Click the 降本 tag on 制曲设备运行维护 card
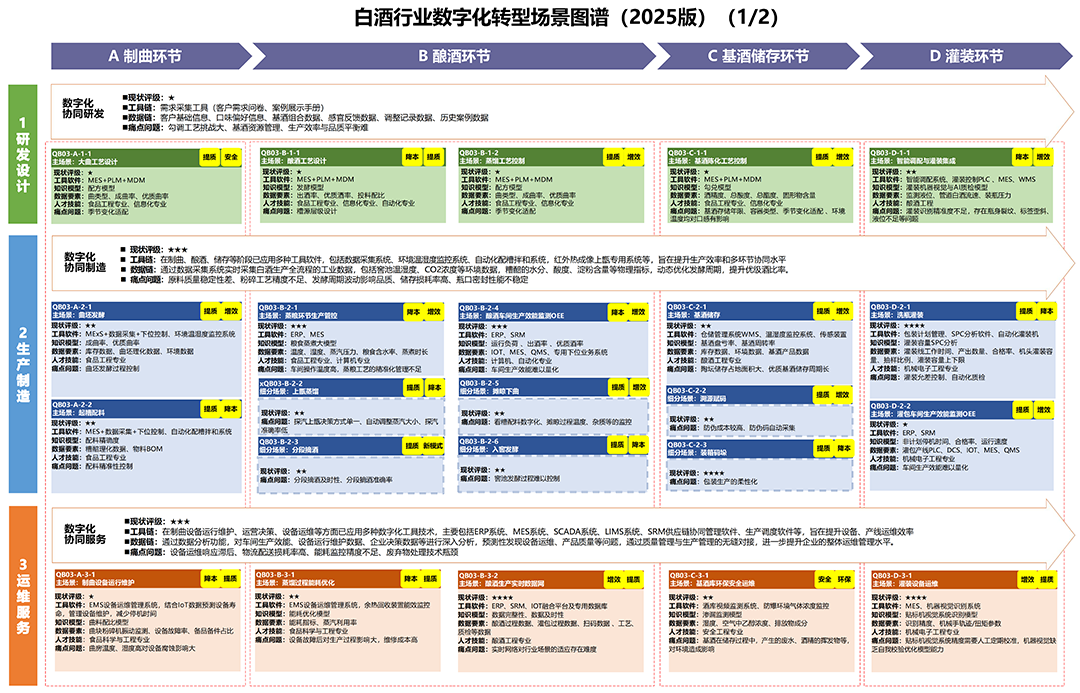The height and width of the screenshot is (693, 1080). 210,579
